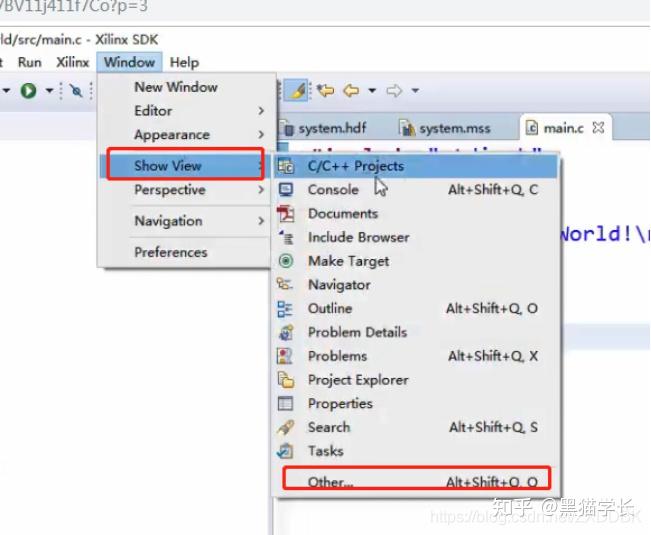Open the Run menu
651x535 pixels.
29,62
